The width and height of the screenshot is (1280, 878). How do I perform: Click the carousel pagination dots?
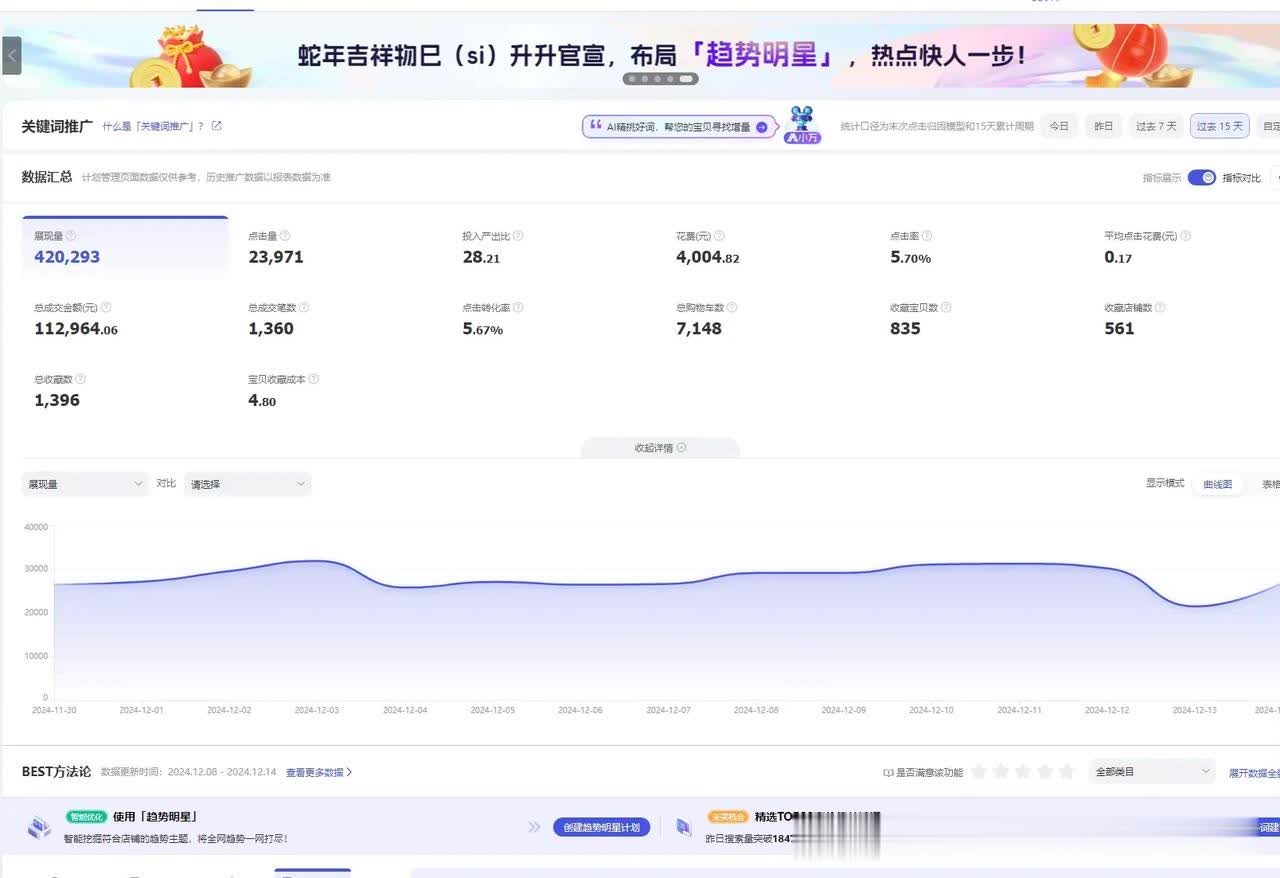[660, 78]
